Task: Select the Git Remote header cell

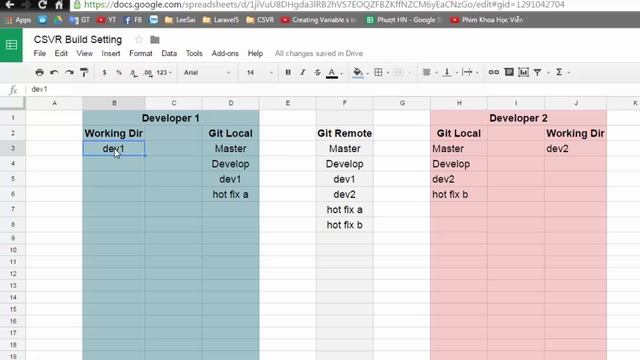Action: 344,133
